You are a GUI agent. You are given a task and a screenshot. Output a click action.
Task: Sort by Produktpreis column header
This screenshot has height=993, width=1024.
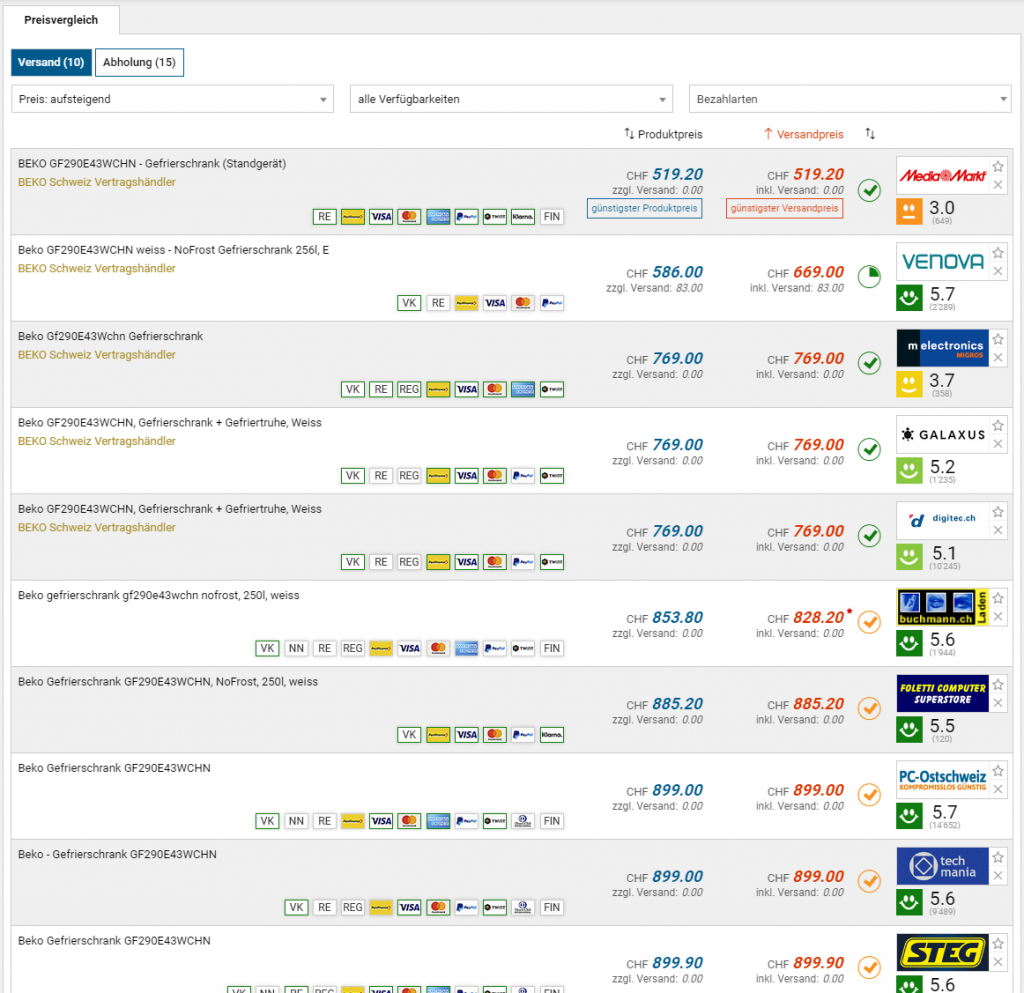(x=663, y=134)
